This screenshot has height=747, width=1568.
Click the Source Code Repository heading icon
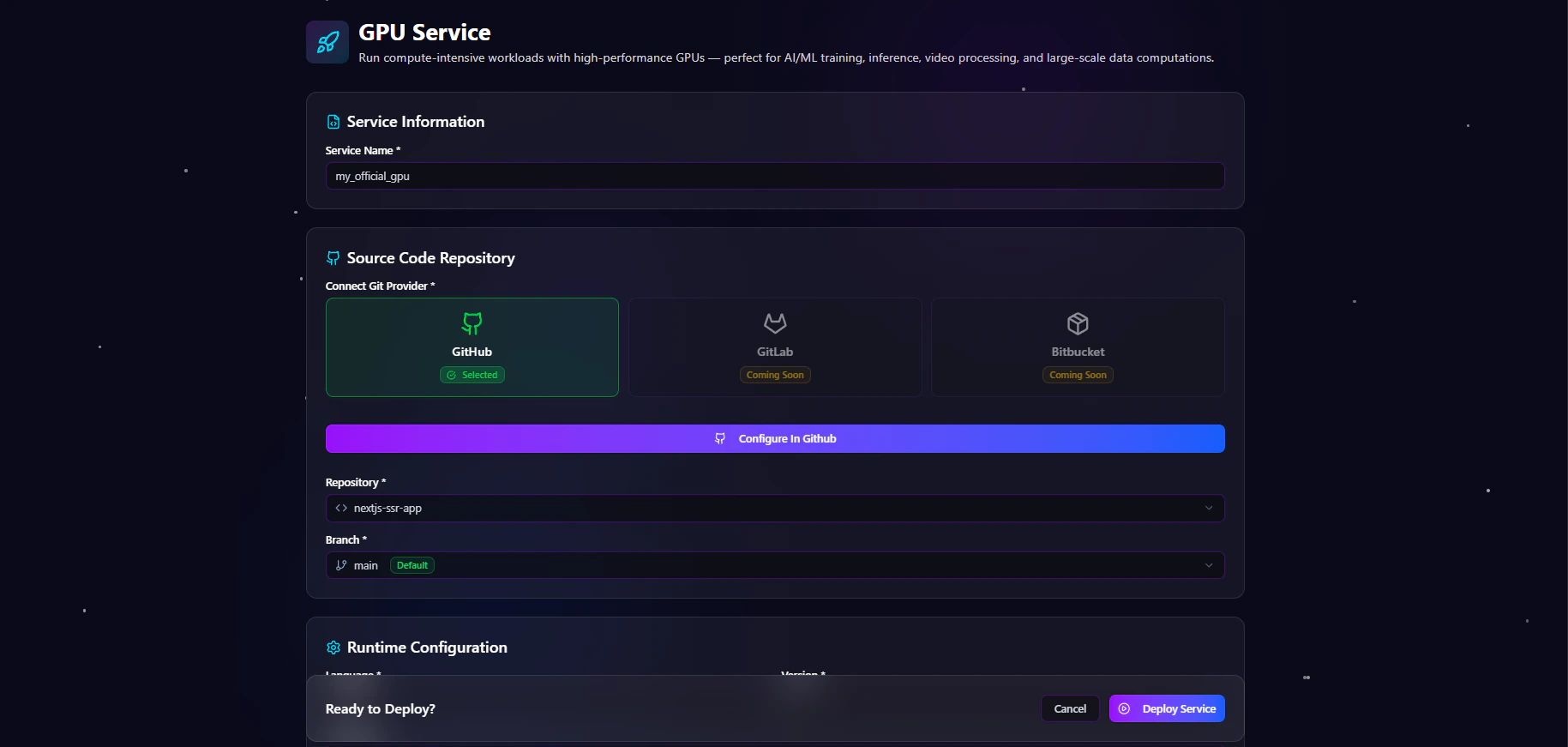tap(333, 258)
